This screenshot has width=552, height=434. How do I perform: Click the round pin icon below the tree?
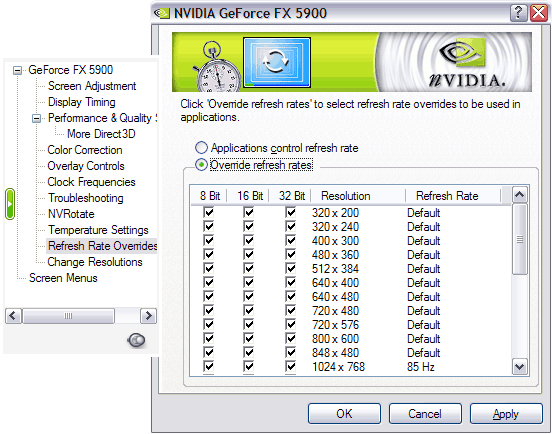(137, 340)
